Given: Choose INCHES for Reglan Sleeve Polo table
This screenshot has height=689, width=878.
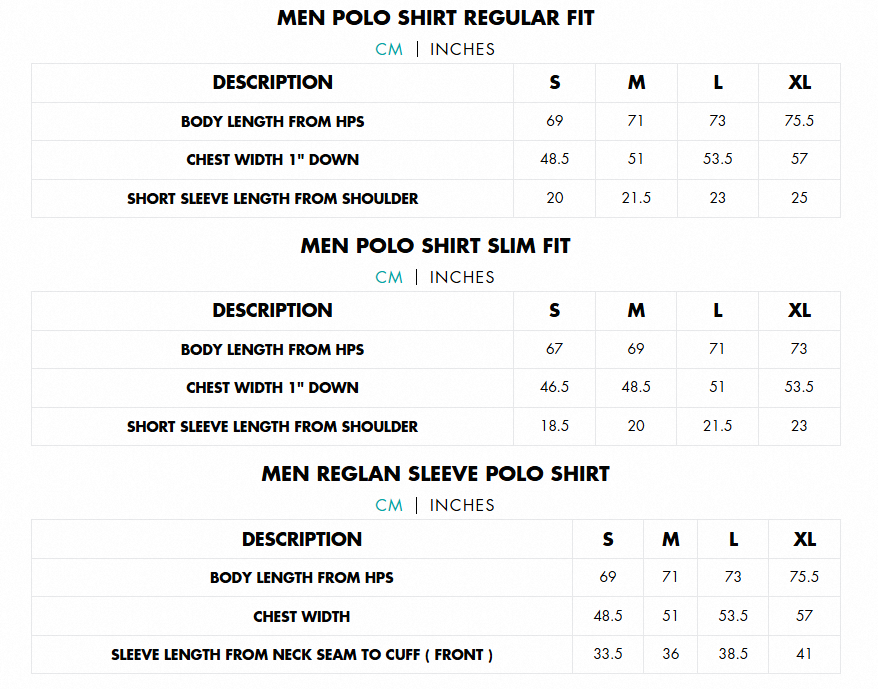Looking at the screenshot, I should coord(462,505).
